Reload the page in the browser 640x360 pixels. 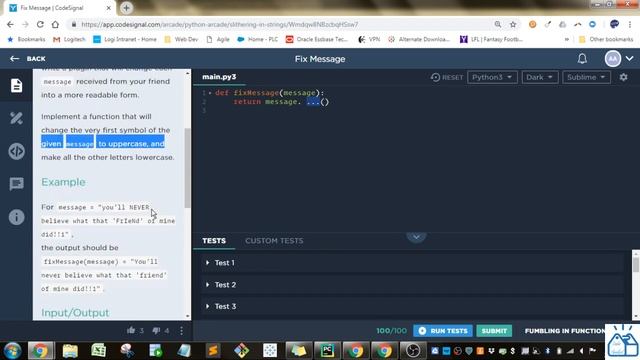(40, 24)
